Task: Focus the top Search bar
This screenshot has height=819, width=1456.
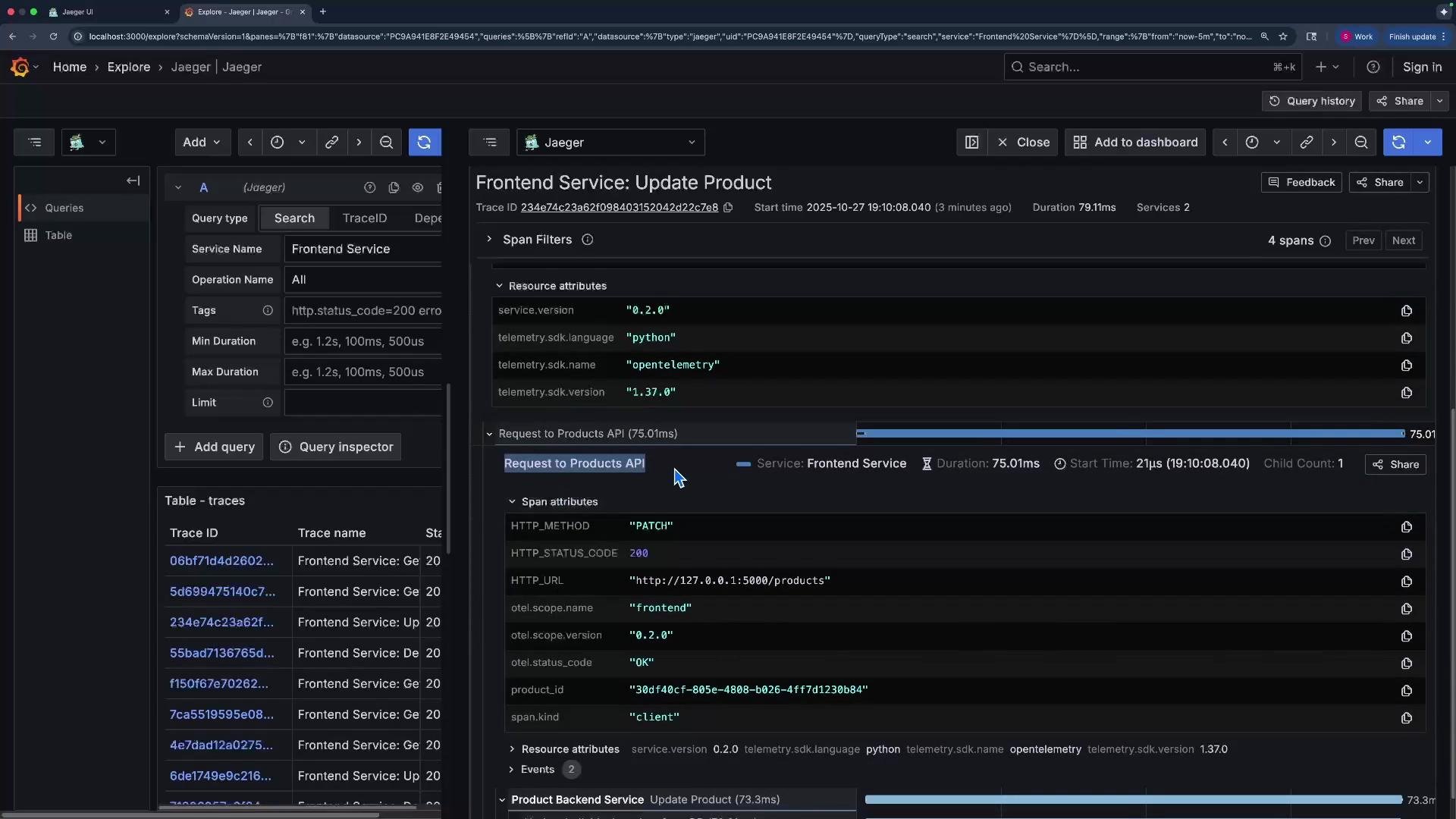Action: 1153,67
